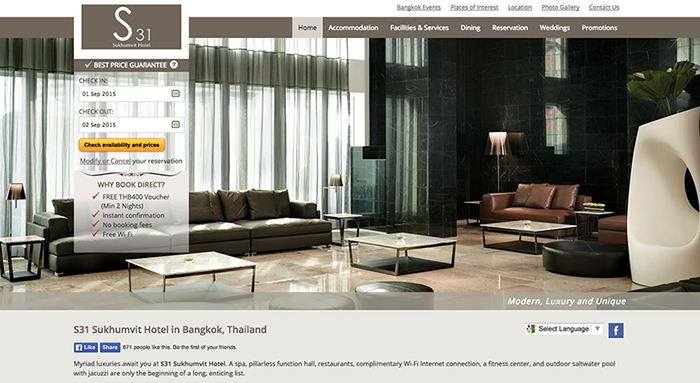Click the 'FREE THB400 Voucher' text

click(136, 197)
